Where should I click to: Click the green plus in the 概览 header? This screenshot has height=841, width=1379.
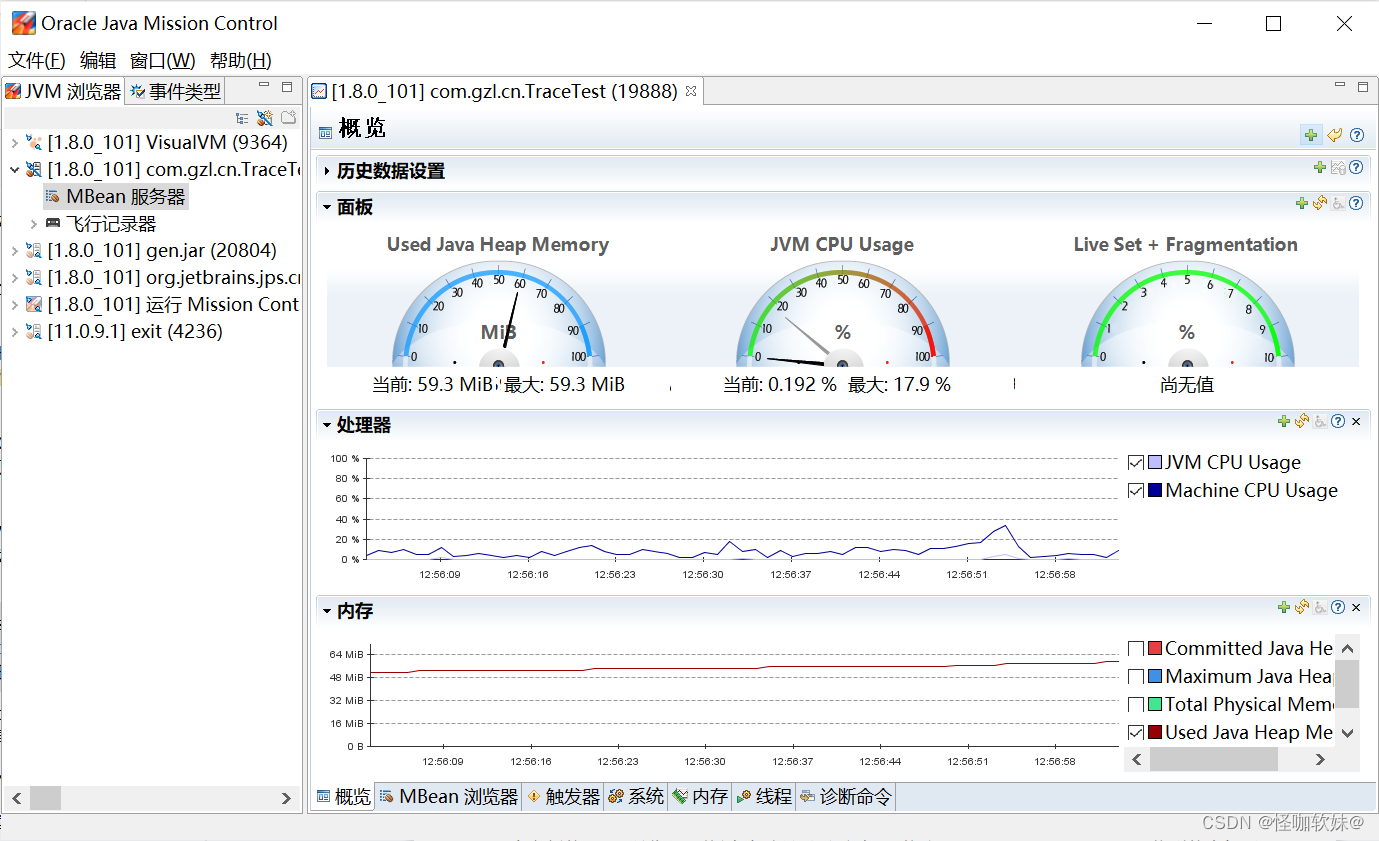click(x=1311, y=135)
